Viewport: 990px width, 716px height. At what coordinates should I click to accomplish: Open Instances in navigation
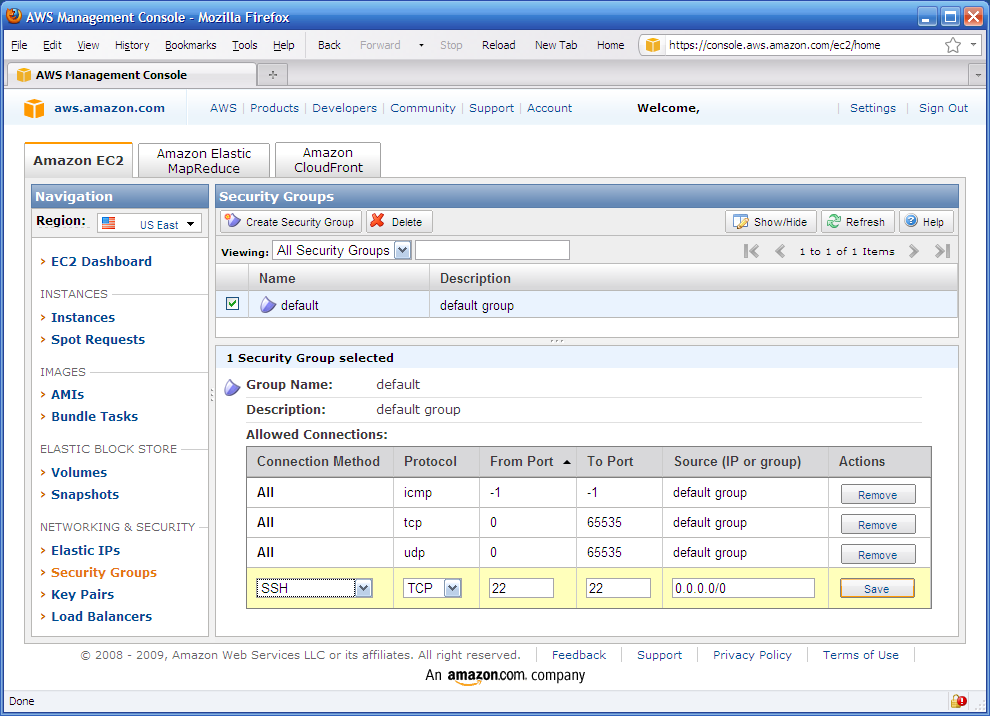click(x=83, y=318)
